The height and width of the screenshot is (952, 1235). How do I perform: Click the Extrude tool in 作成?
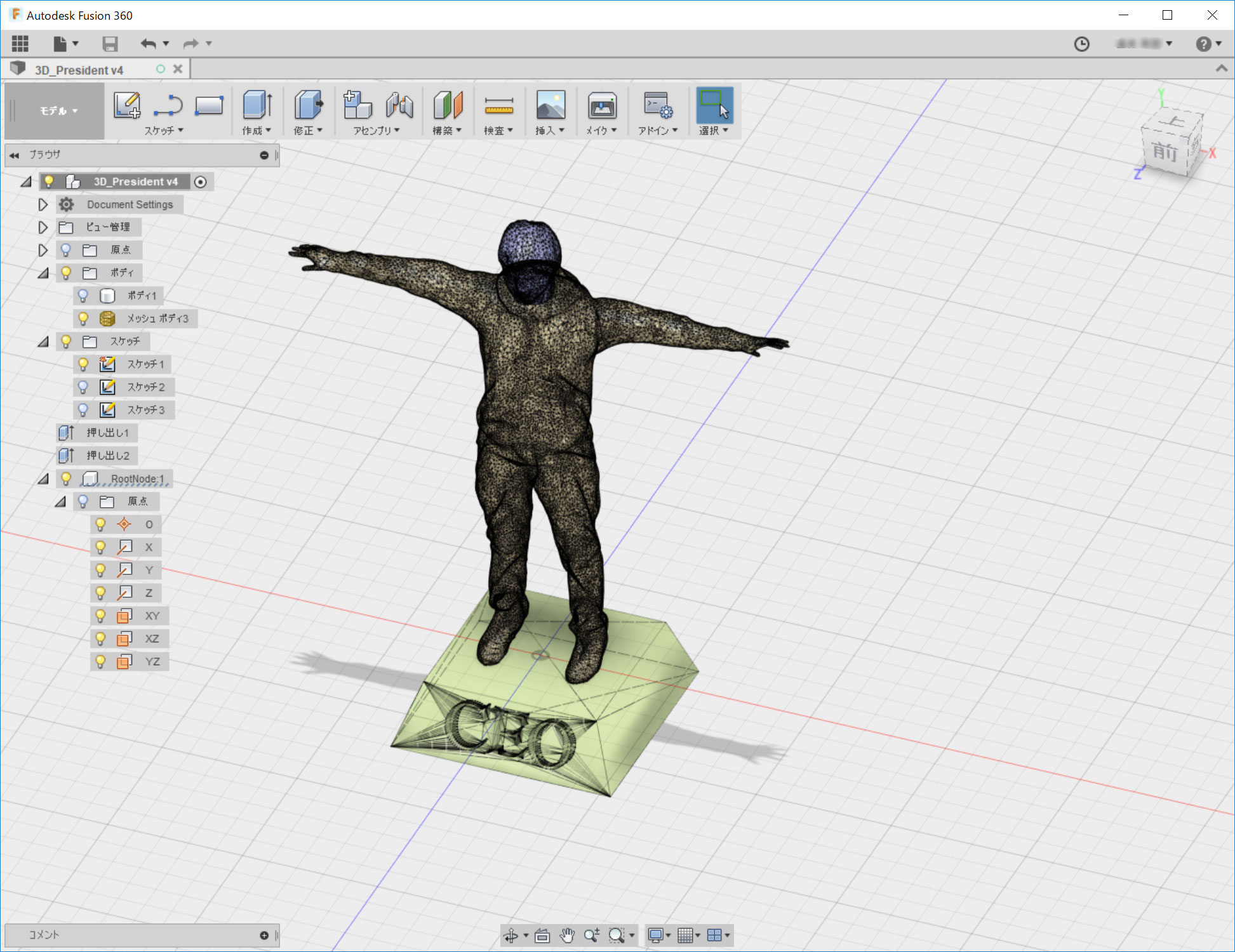click(258, 105)
